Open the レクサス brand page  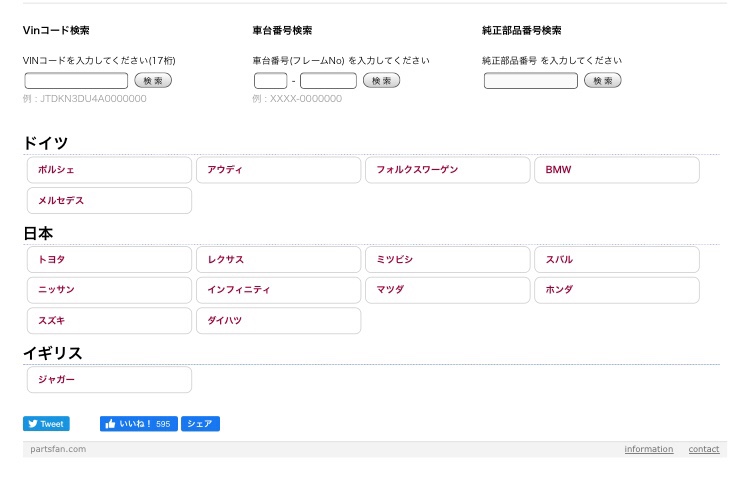click(278, 260)
